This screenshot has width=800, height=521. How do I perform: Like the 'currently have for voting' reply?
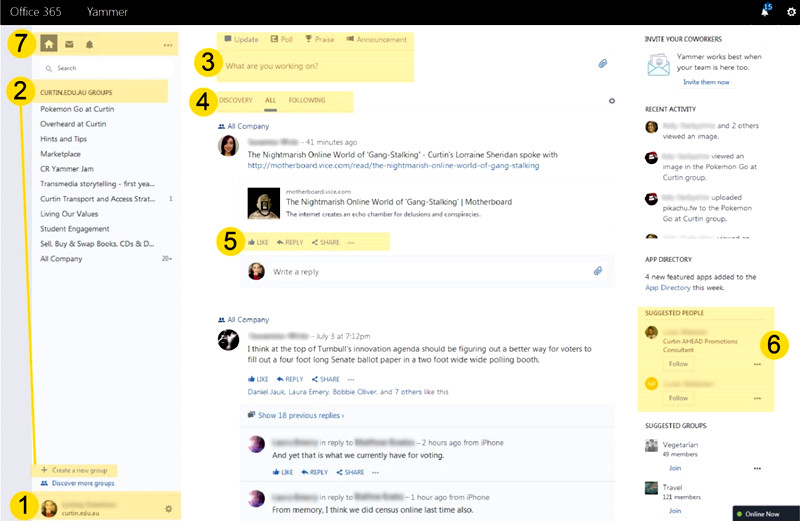[283, 472]
